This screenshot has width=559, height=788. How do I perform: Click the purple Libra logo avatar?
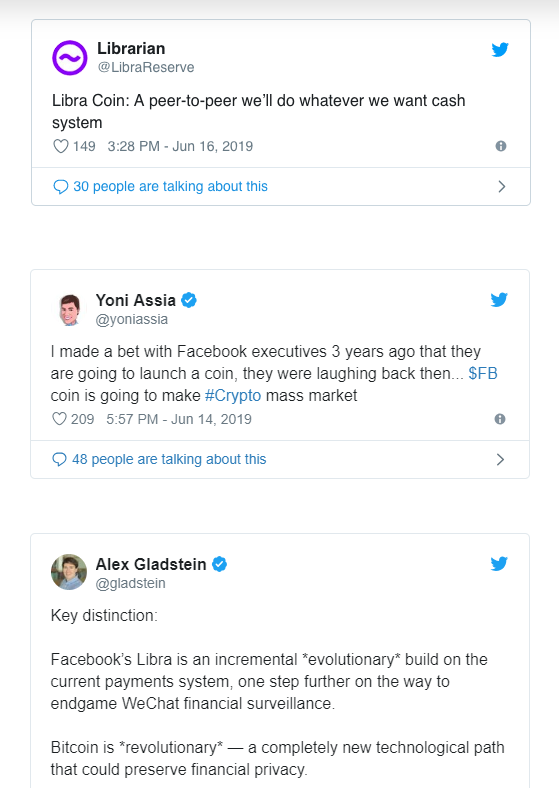(70, 58)
